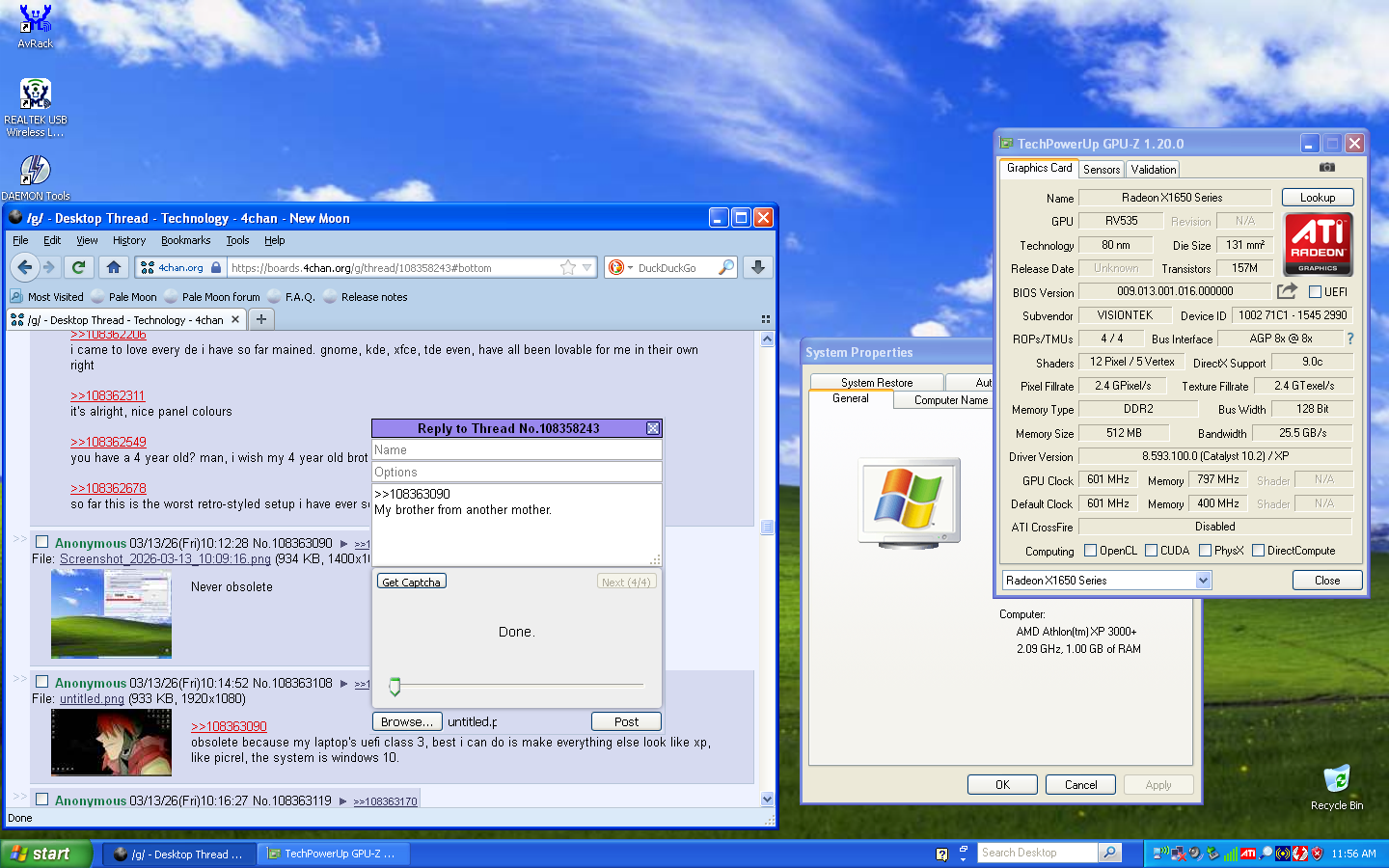
Task: Open the Downloads arrow icon in the toolbar
Action: point(758,267)
